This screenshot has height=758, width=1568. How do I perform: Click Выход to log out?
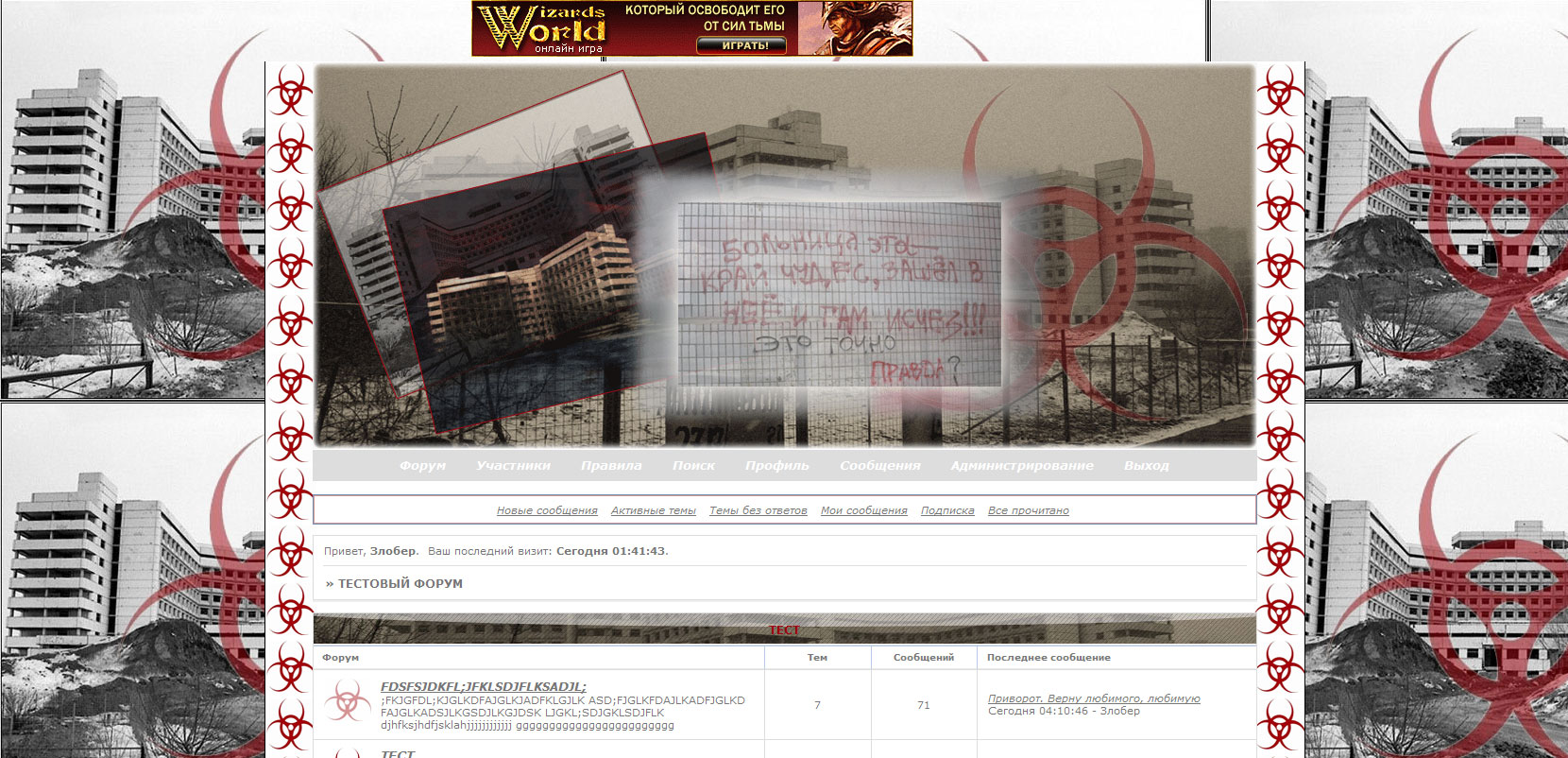tap(1146, 465)
